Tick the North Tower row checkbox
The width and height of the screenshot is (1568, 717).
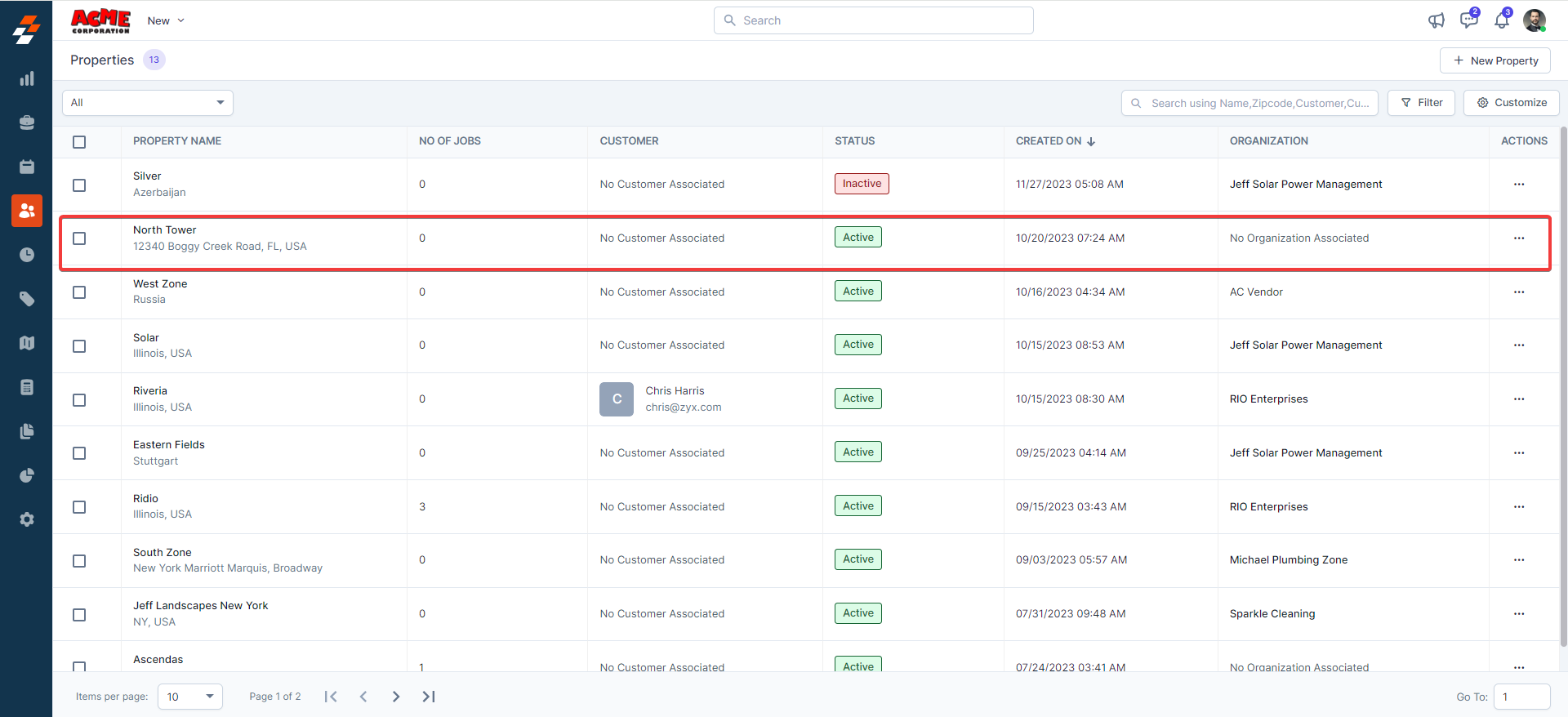(x=79, y=238)
